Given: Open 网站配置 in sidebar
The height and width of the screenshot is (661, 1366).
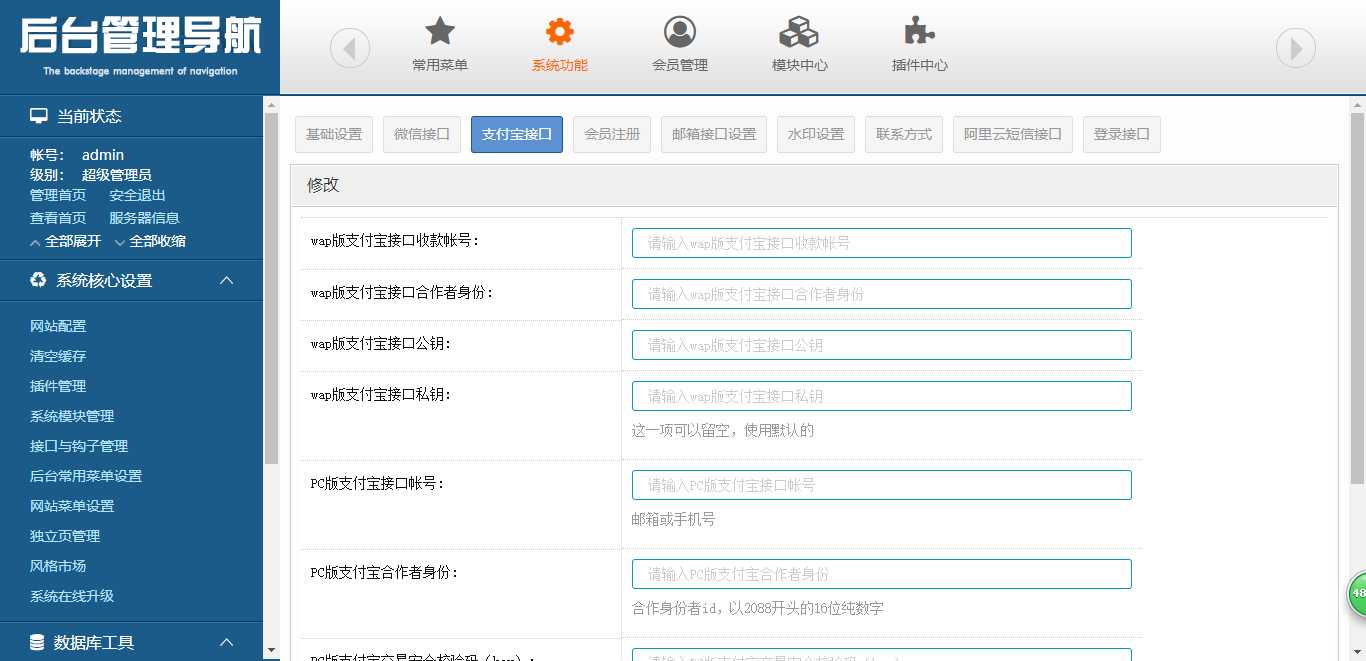Looking at the screenshot, I should [x=58, y=326].
